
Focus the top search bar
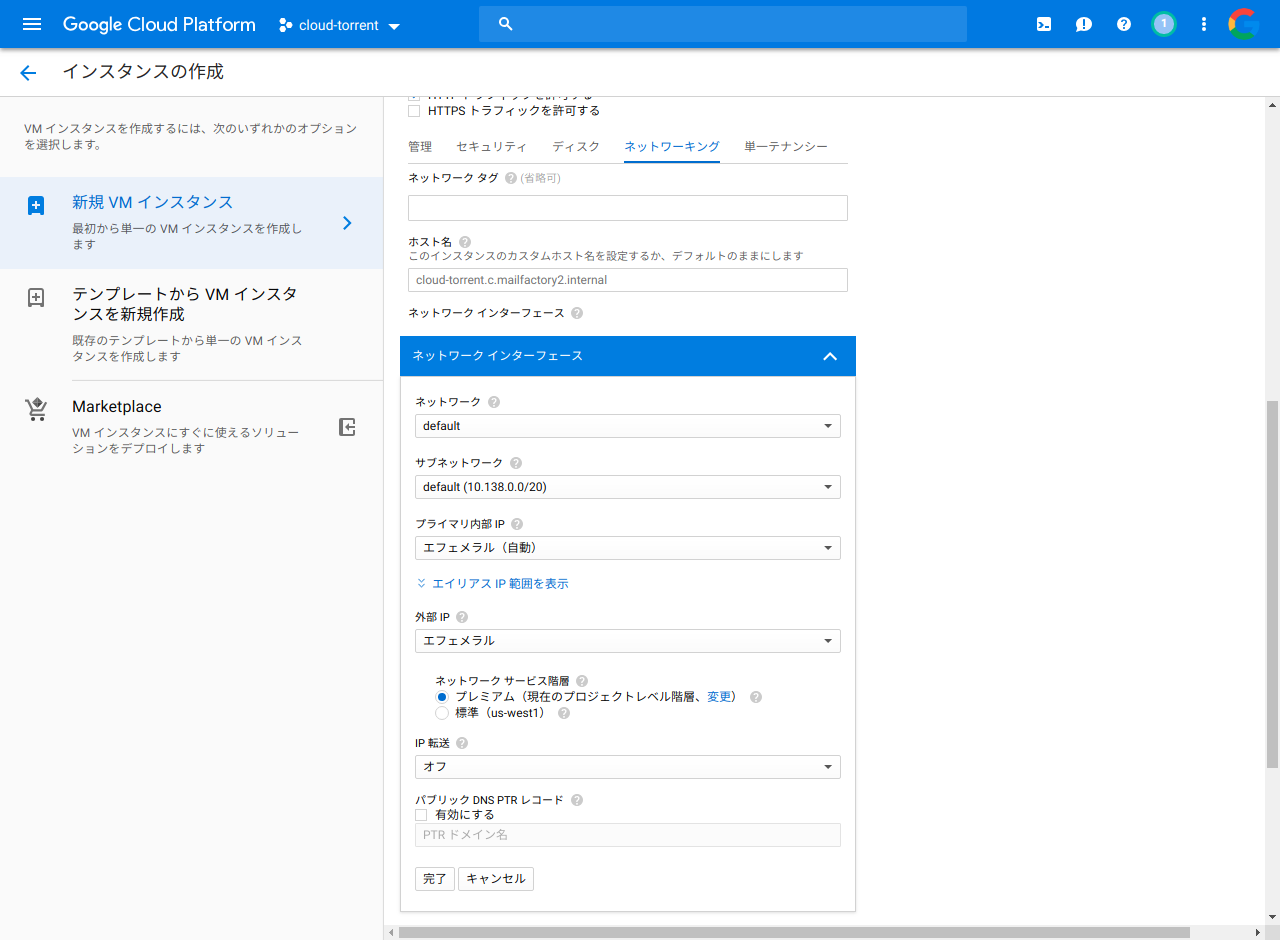point(723,24)
